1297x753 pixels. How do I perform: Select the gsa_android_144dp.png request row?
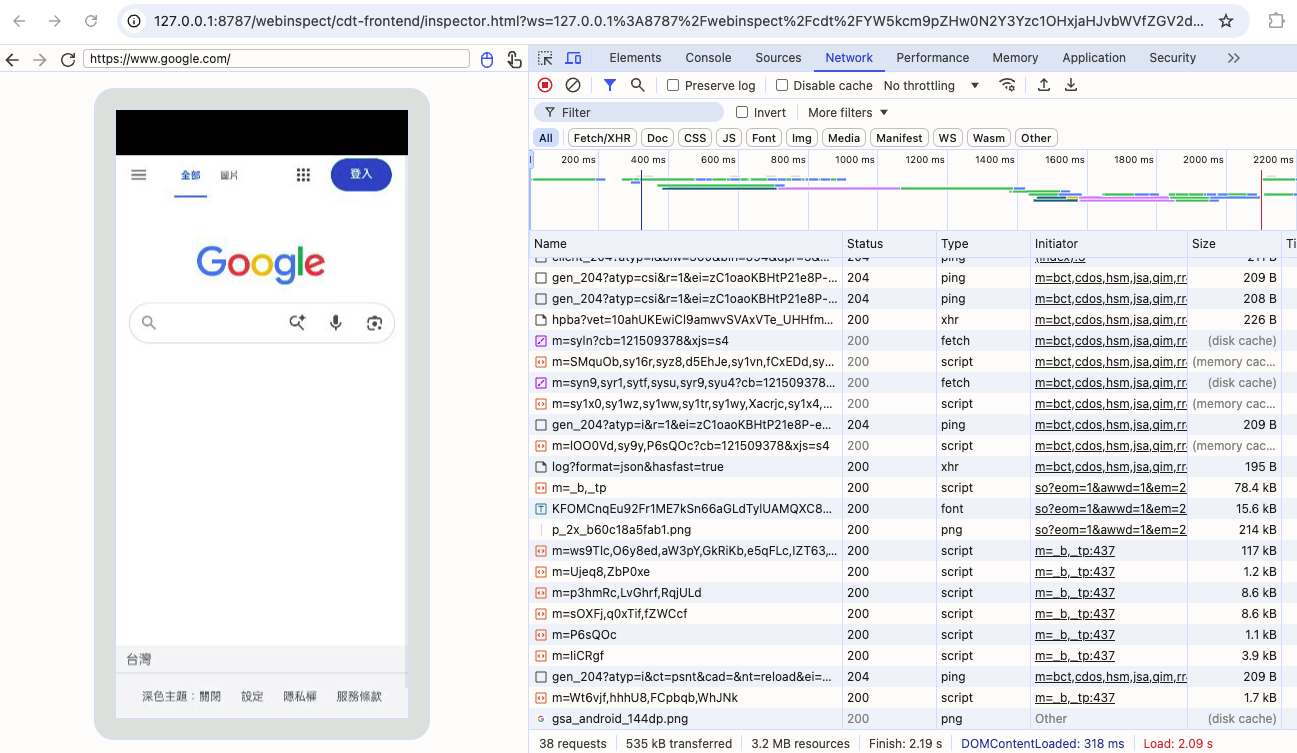[x=913, y=719]
